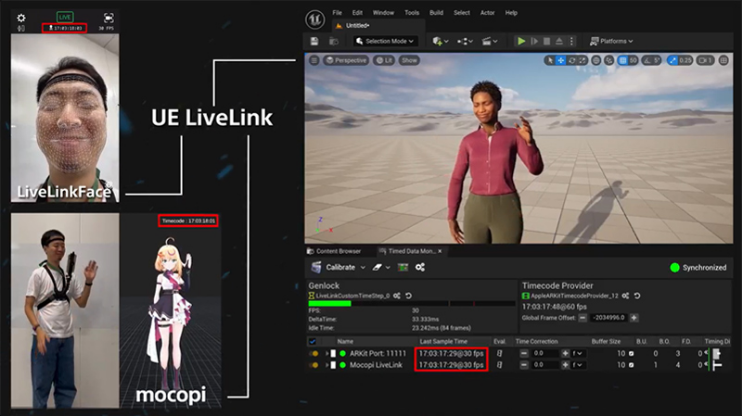Open LiveLinkFace settings gear

pos(21,18)
